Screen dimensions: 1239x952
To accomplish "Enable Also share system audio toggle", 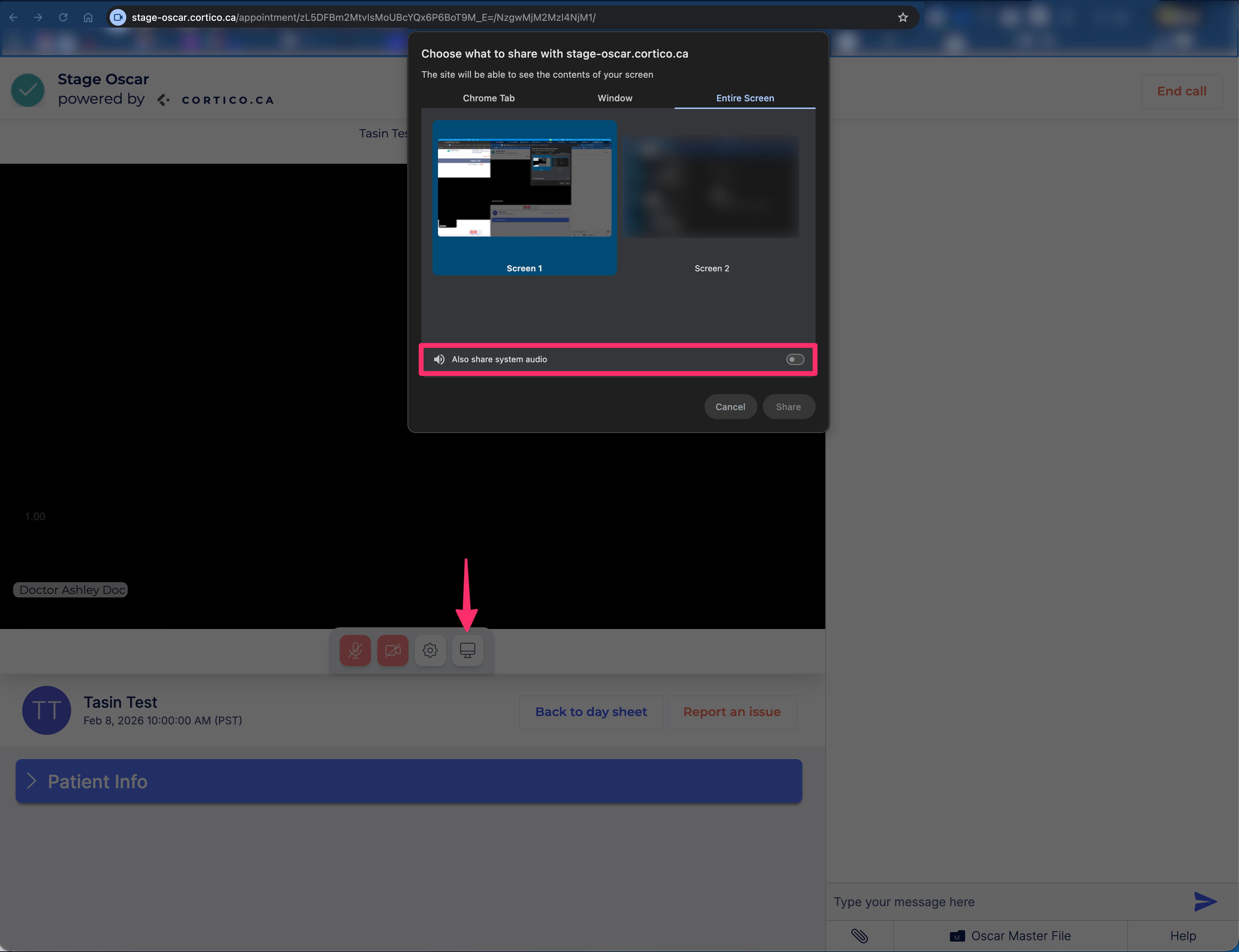I will click(795, 359).
